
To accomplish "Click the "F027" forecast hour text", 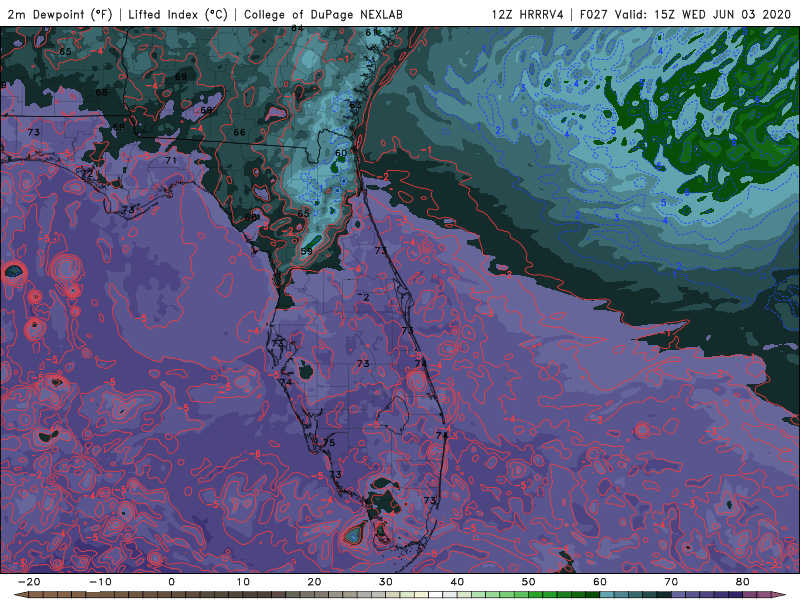I will coord(595,14).
